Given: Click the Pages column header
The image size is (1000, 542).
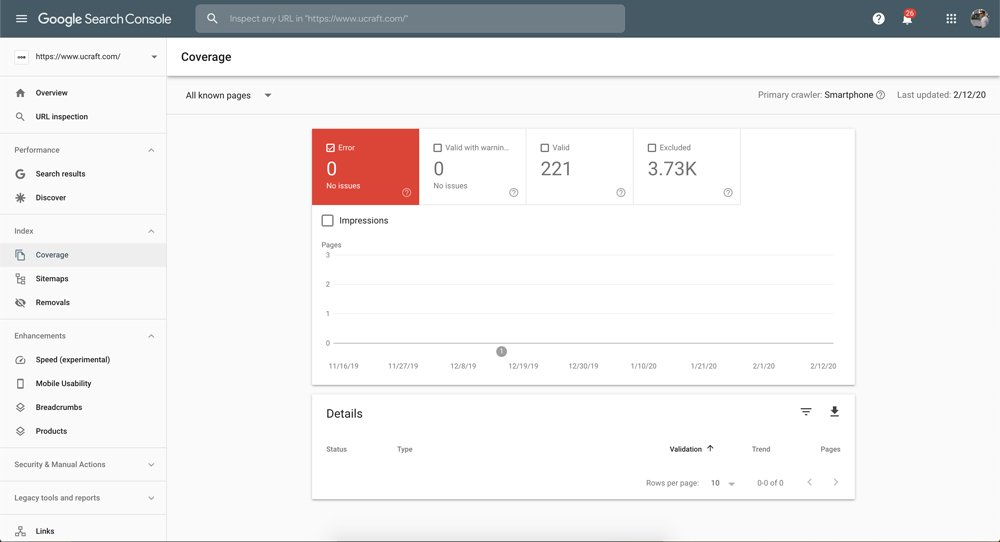Looking at the screenshot, I should 830,450.
